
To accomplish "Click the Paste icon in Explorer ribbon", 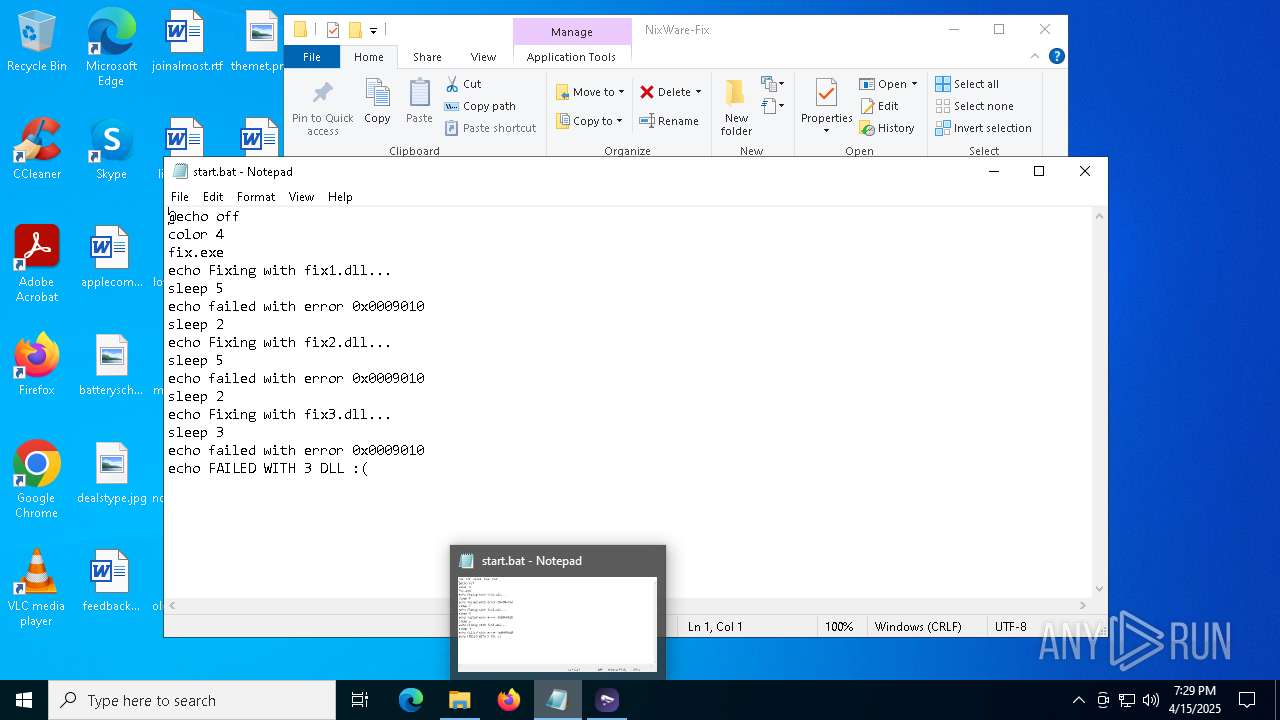I will (419, 102).
